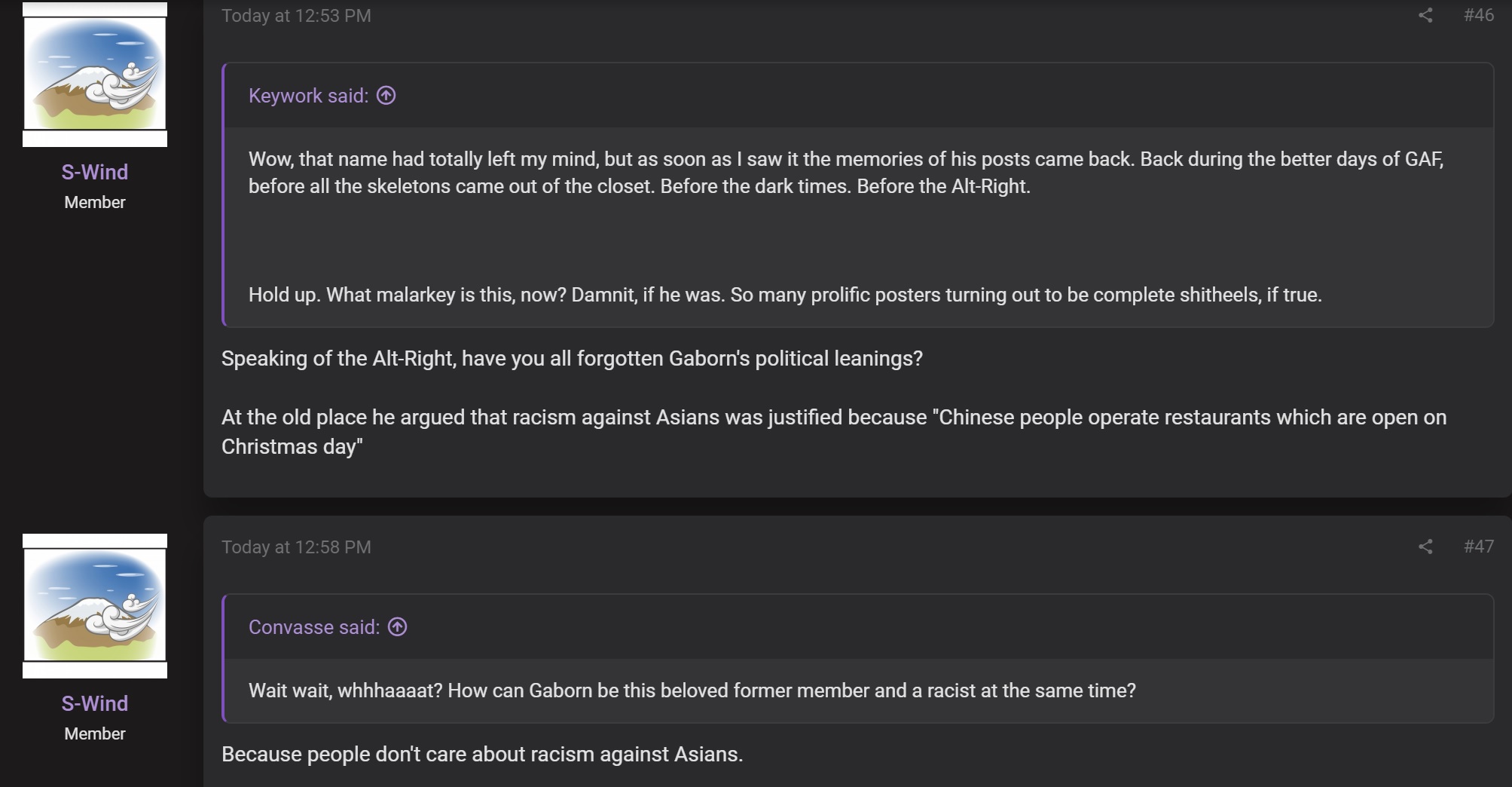Open post number #46 permalink
Screen dimensions: 1512x787
[1478, 15]
